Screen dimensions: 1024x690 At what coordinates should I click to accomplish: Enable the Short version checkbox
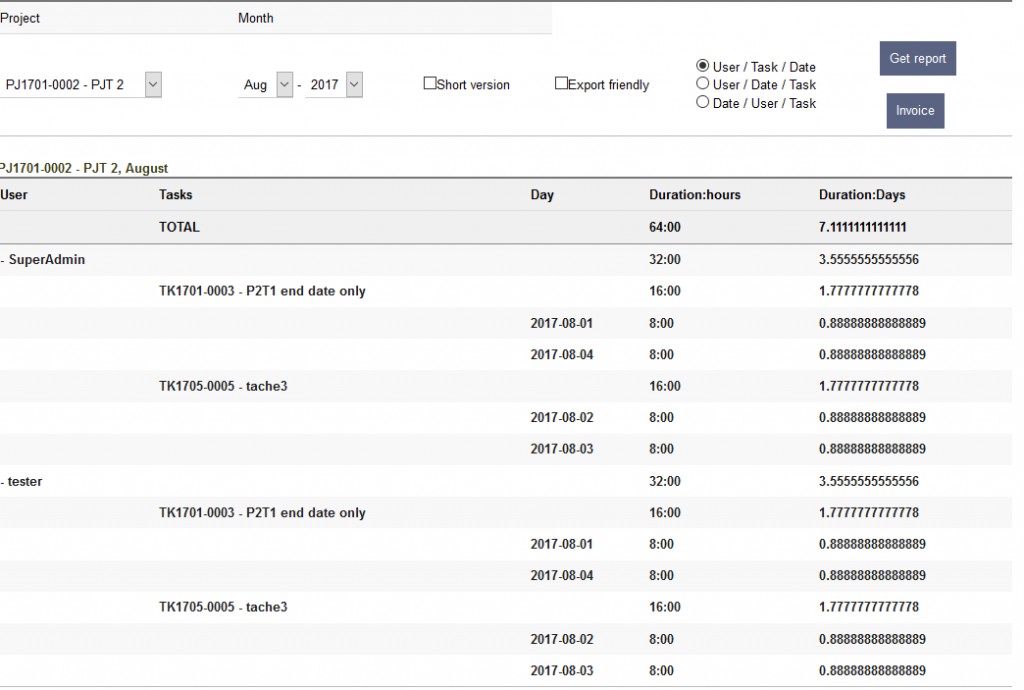[430, 84]
